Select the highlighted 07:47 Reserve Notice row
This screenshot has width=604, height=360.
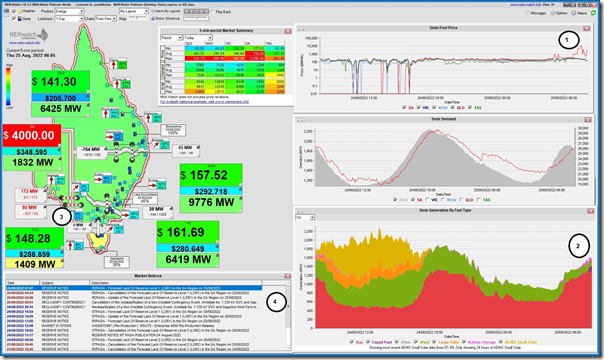134,288
